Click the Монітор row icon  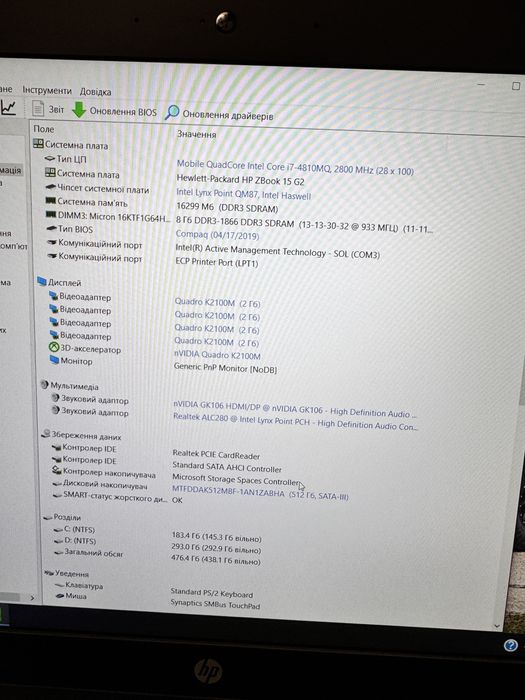pyautogui.click(x=54, y=359)
